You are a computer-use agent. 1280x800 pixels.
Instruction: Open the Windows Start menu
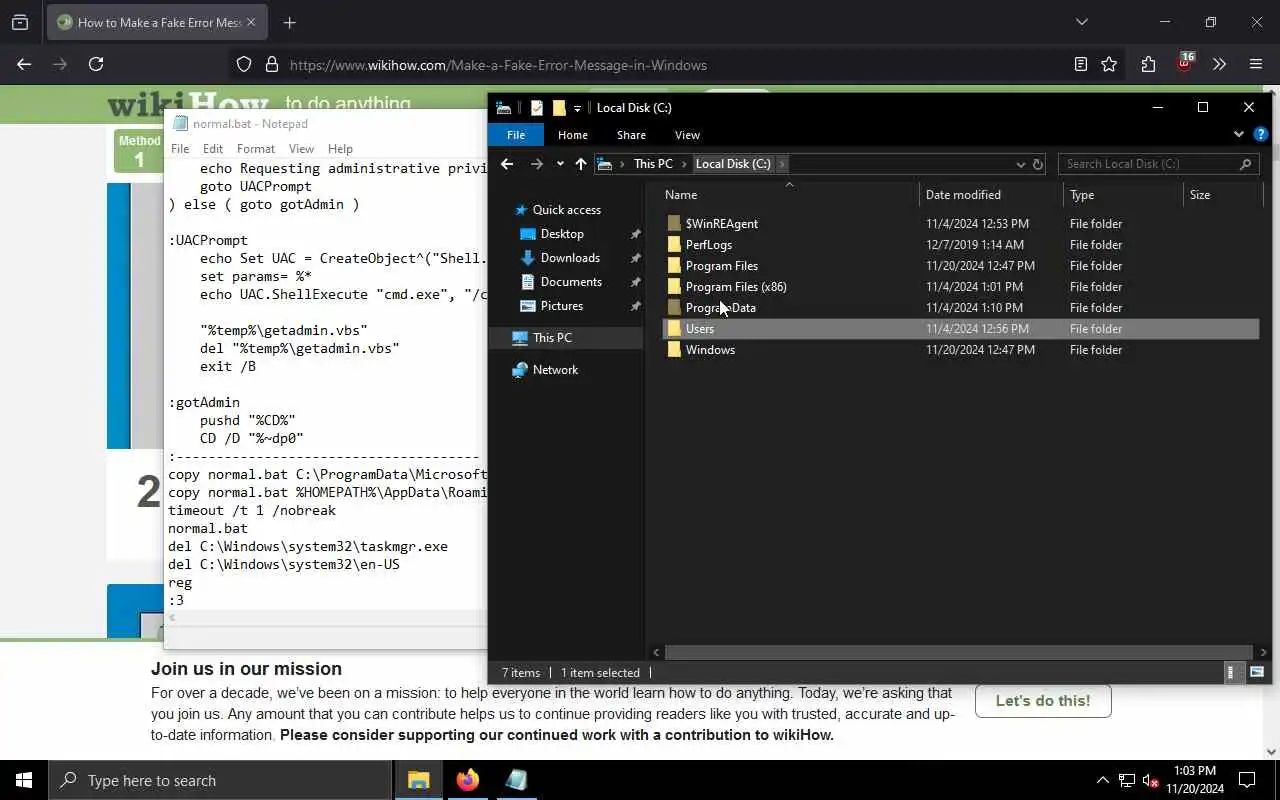tap(24, 780)
